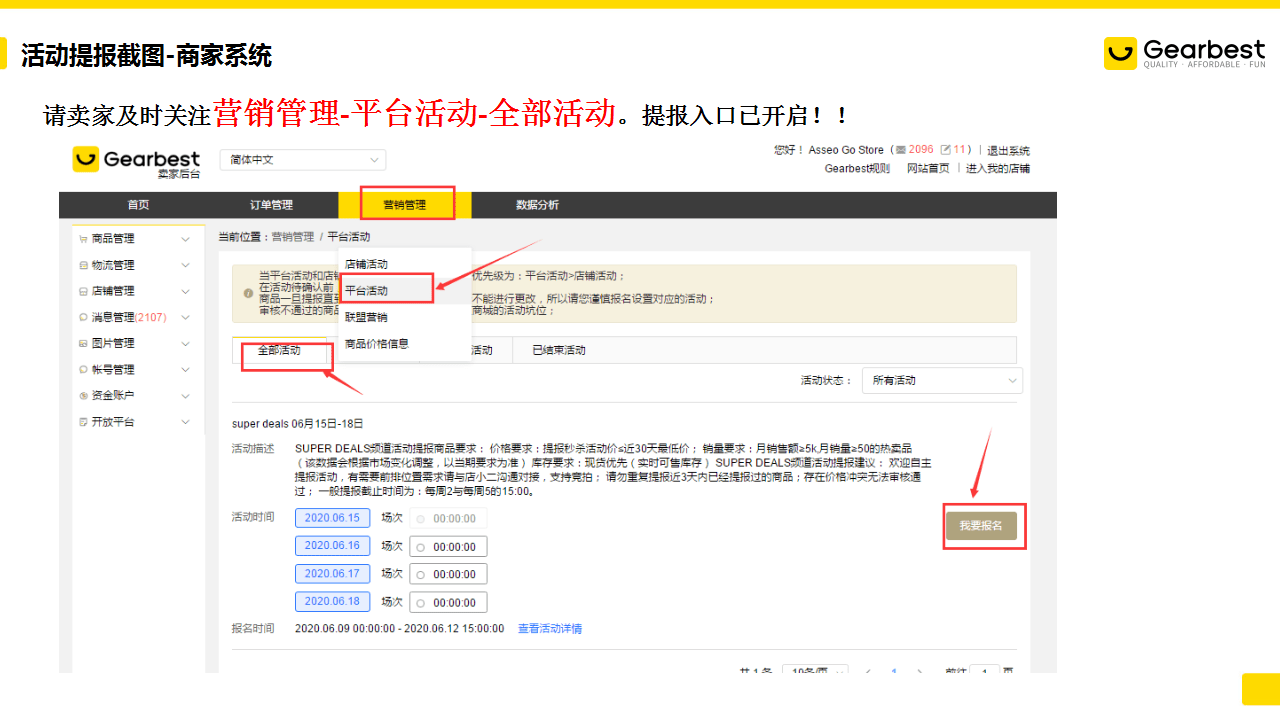Screen dimensions: 1280x720
Task: Expand the 帐号管理 chevron
Action: pyautogui.click(x=185, y=369)
